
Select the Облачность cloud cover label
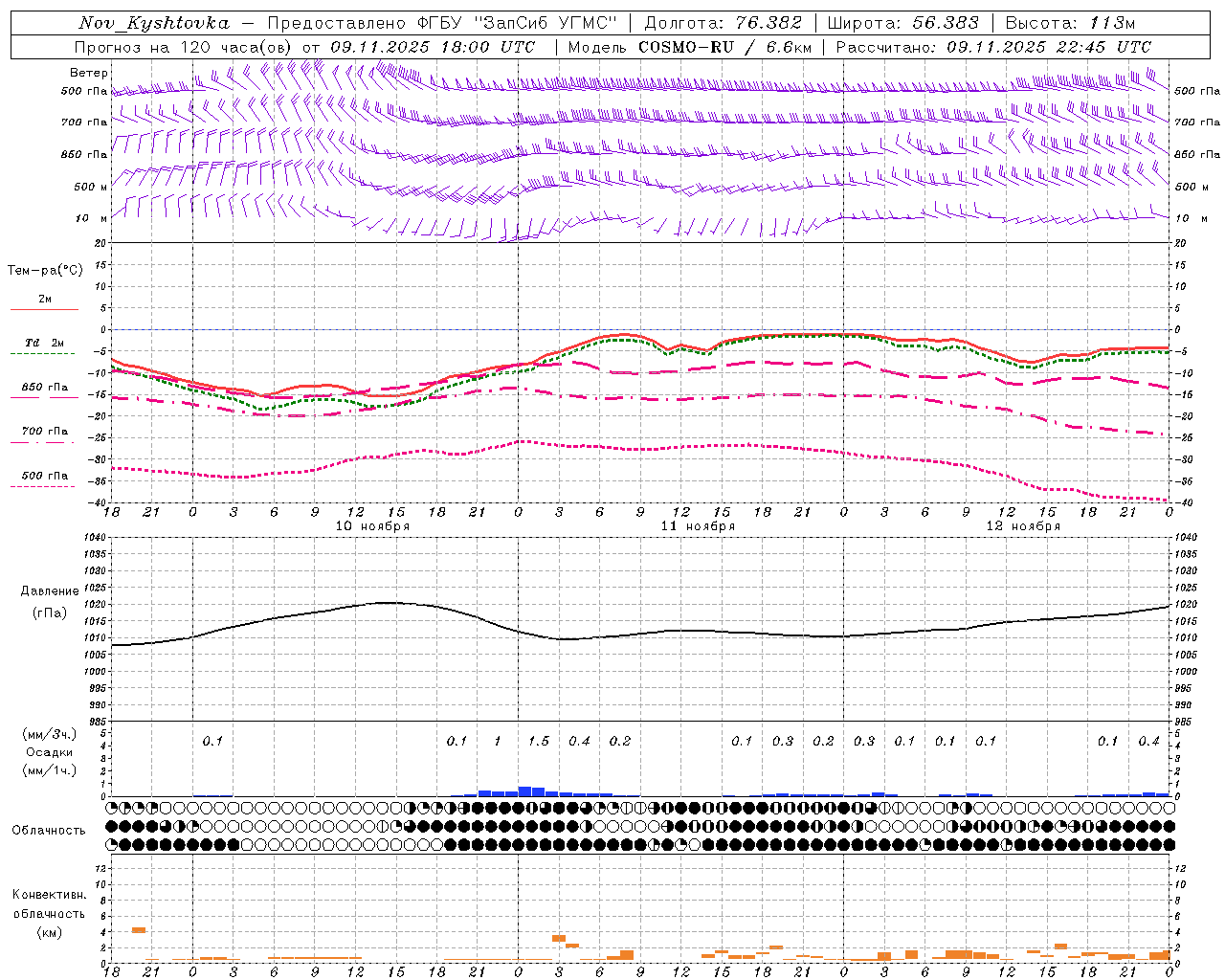click(x=49, y=831)
